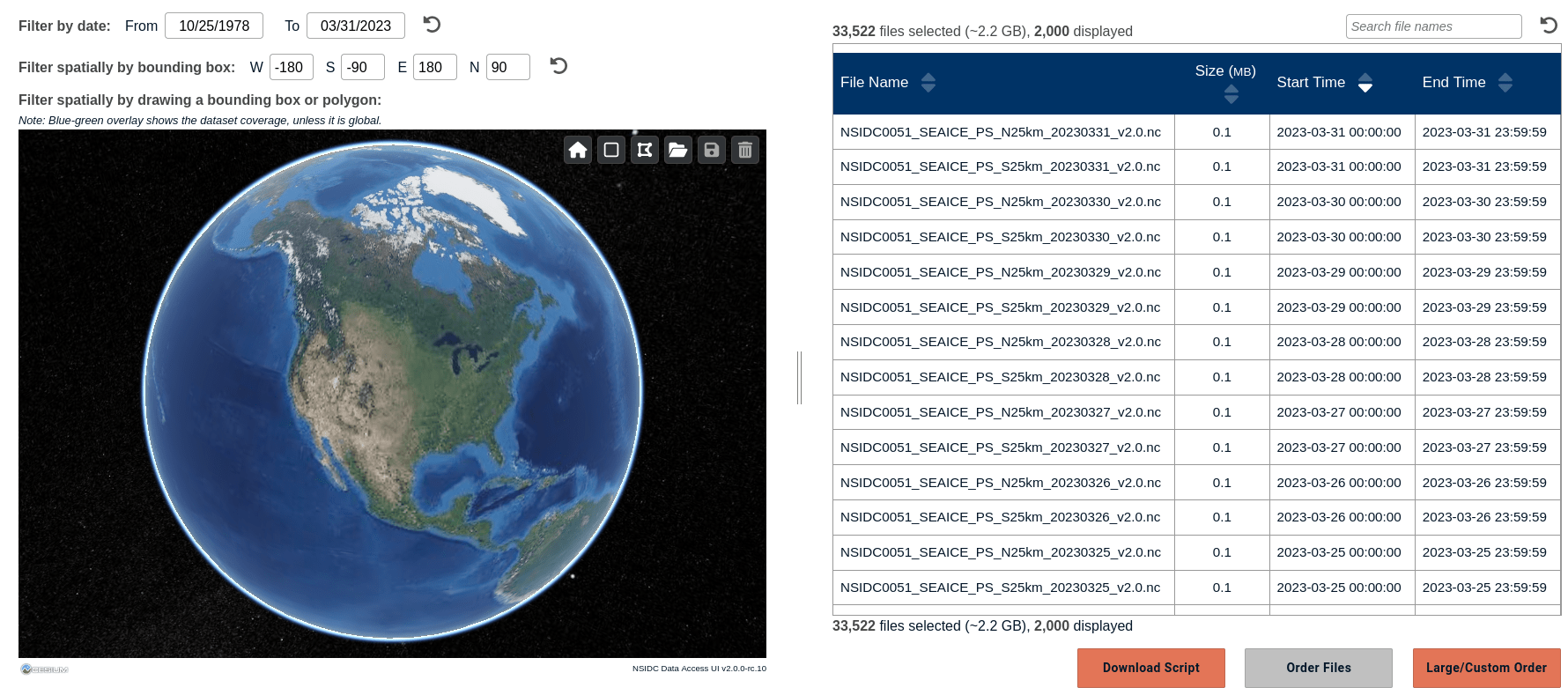Click the home icon on the globe toolbar
The image size is (1568, 695).
tap(578, 150)
